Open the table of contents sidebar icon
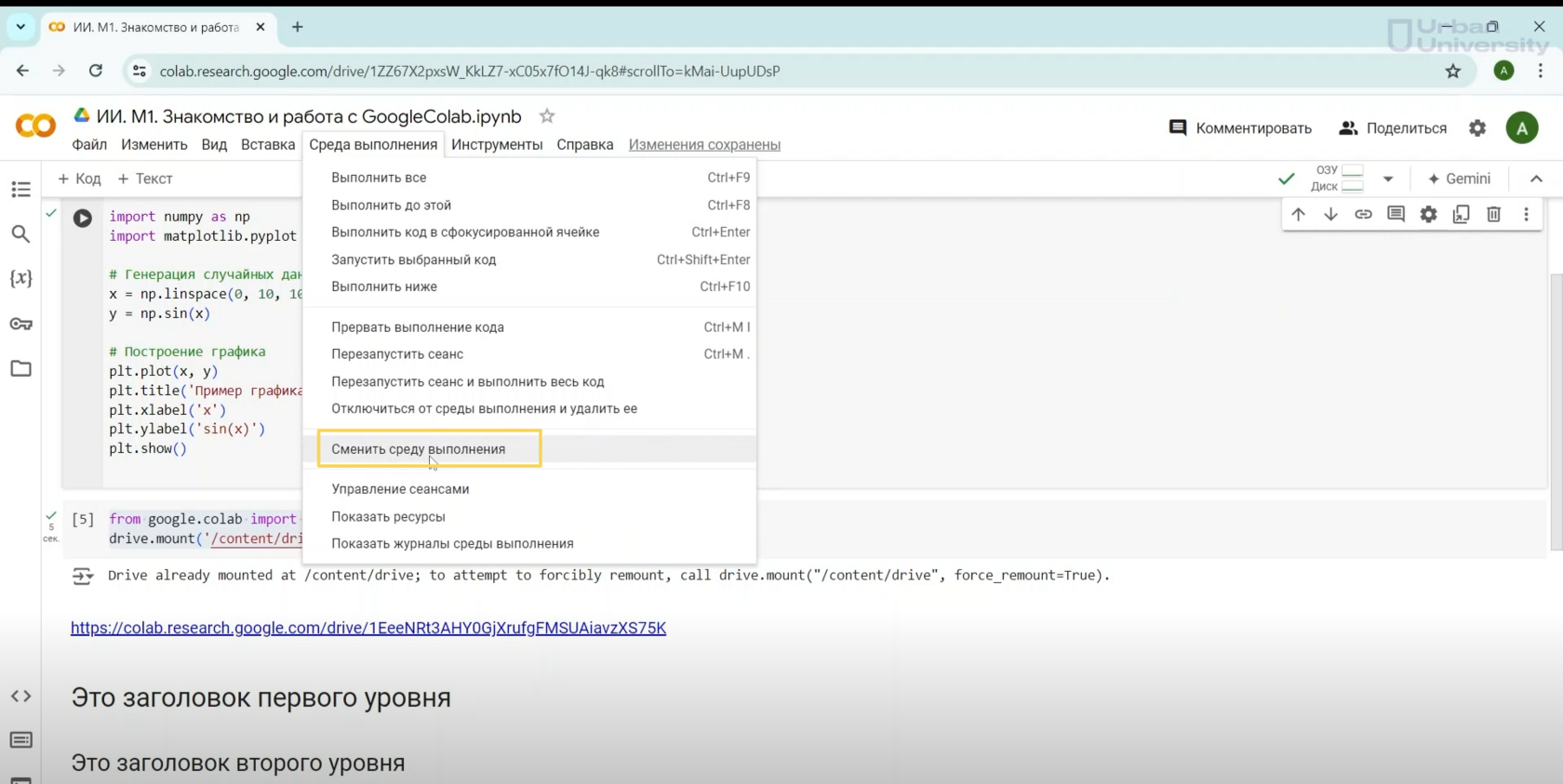1563x784 pixels. (20, 190)
